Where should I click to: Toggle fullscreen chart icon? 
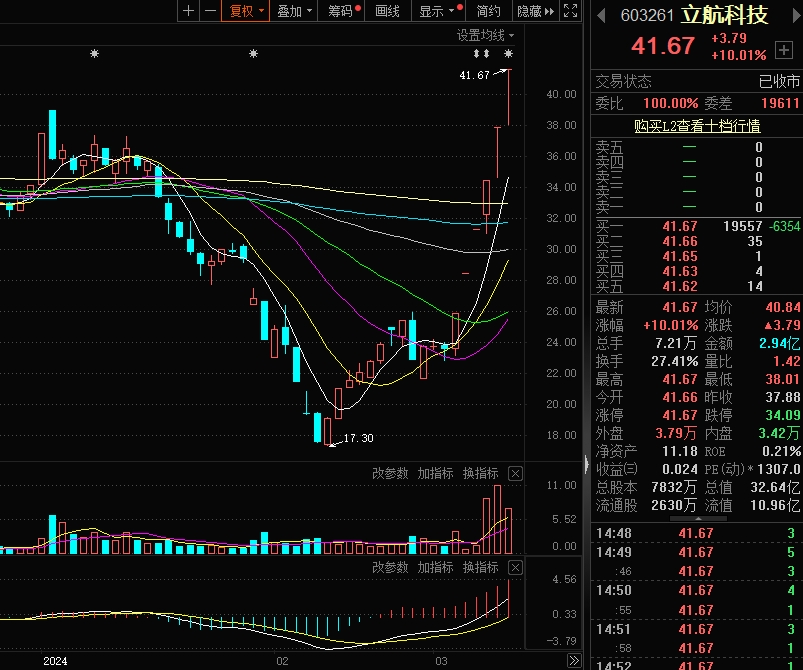[x=570, y=11]
